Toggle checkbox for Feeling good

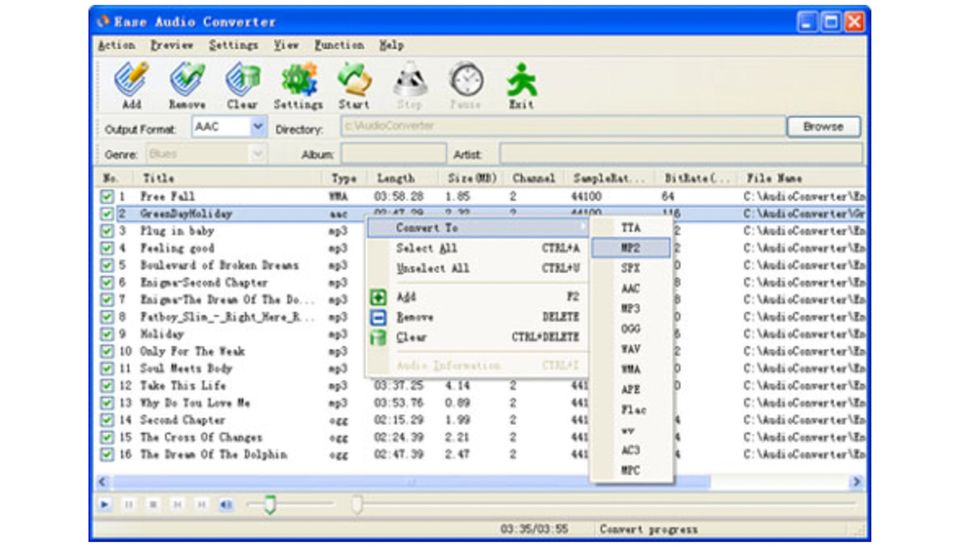pos(107,249)
